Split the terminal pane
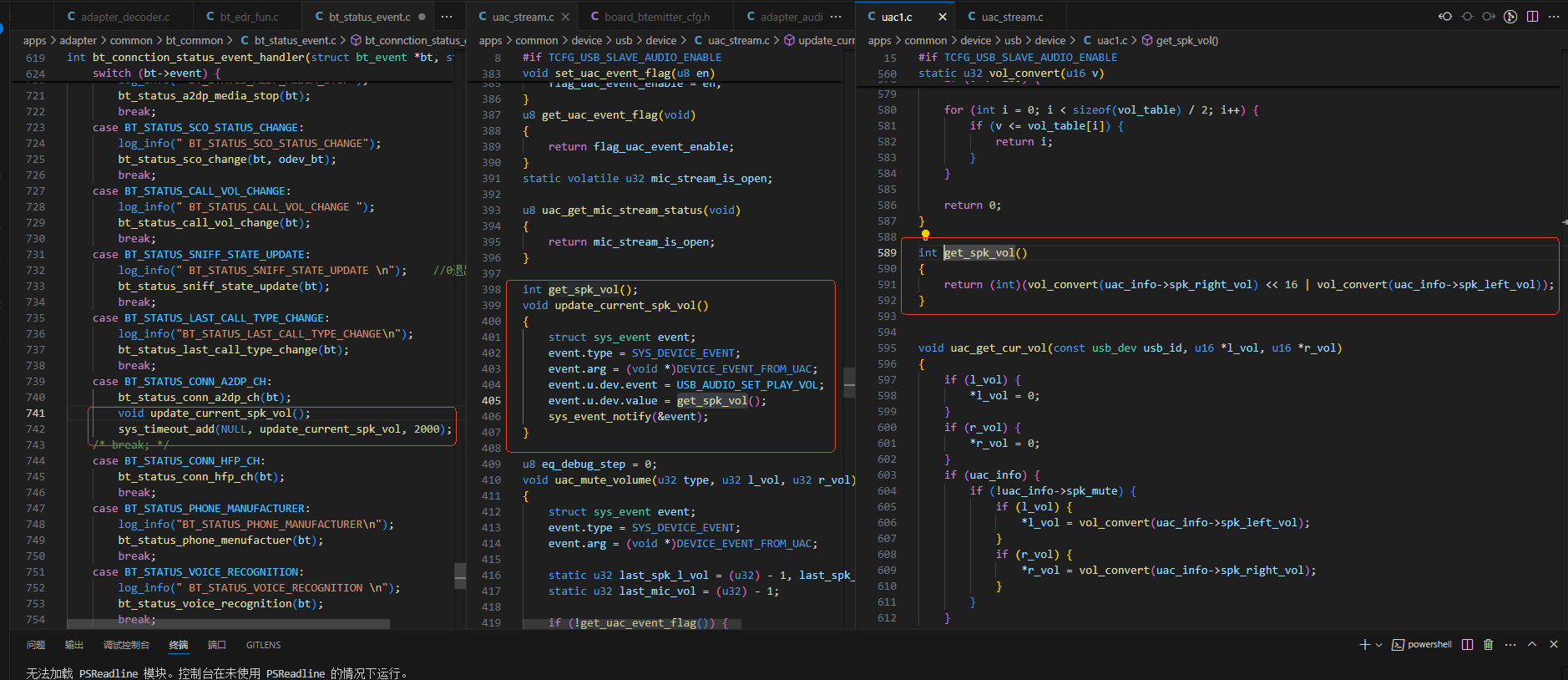1568x680 pixels. (x=1467, y=645)
